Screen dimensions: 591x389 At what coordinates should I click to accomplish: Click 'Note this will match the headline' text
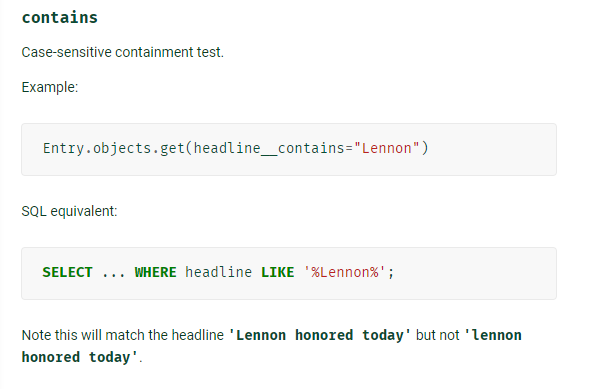tap(122, 335)
